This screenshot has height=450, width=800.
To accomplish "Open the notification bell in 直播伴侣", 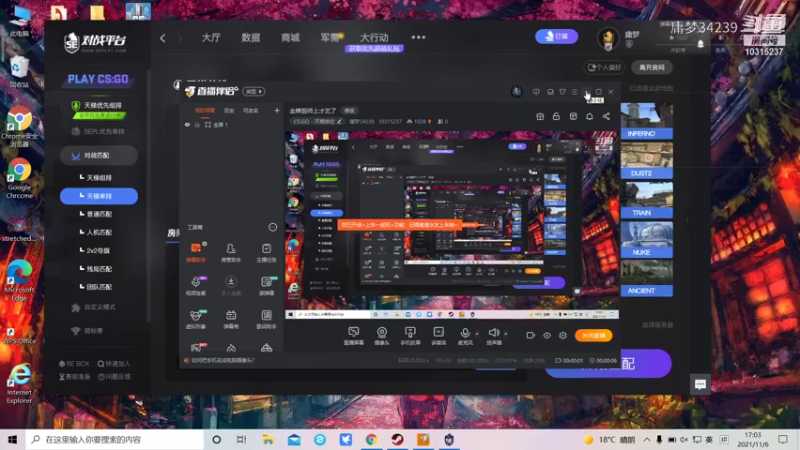I will click(589, 116).
